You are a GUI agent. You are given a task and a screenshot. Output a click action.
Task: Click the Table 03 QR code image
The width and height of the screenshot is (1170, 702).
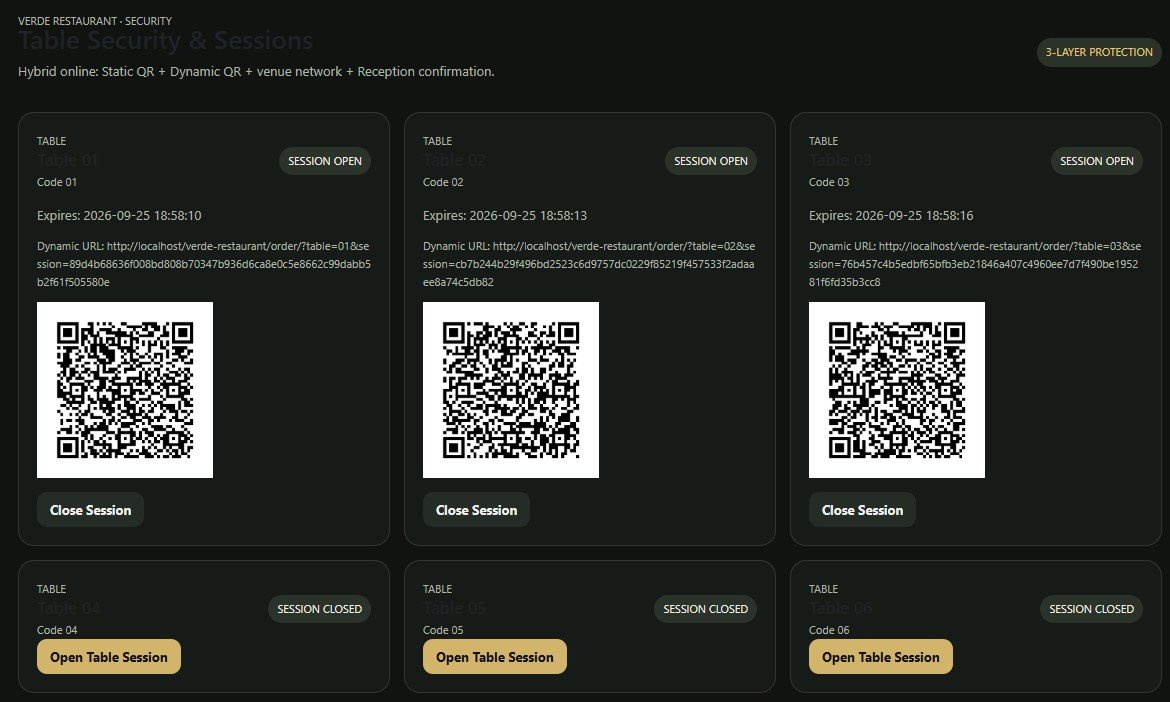click(896, 389)
